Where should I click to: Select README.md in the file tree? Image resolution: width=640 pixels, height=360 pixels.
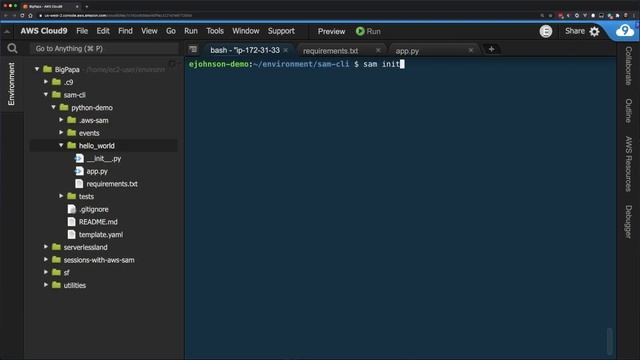[x=98, y=222]
